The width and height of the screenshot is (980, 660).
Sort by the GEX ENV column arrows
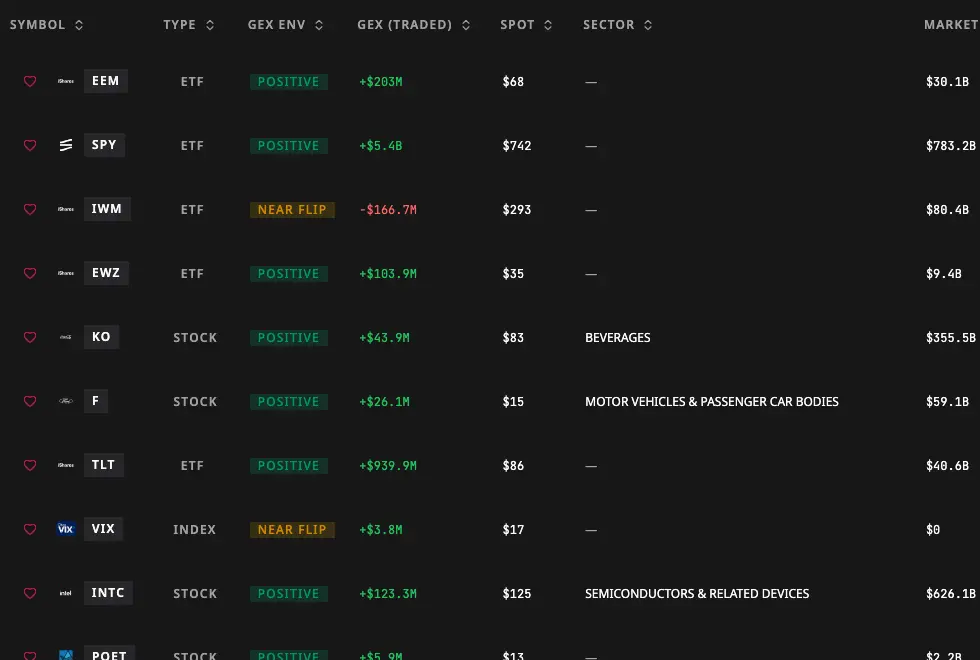(319, 25)
